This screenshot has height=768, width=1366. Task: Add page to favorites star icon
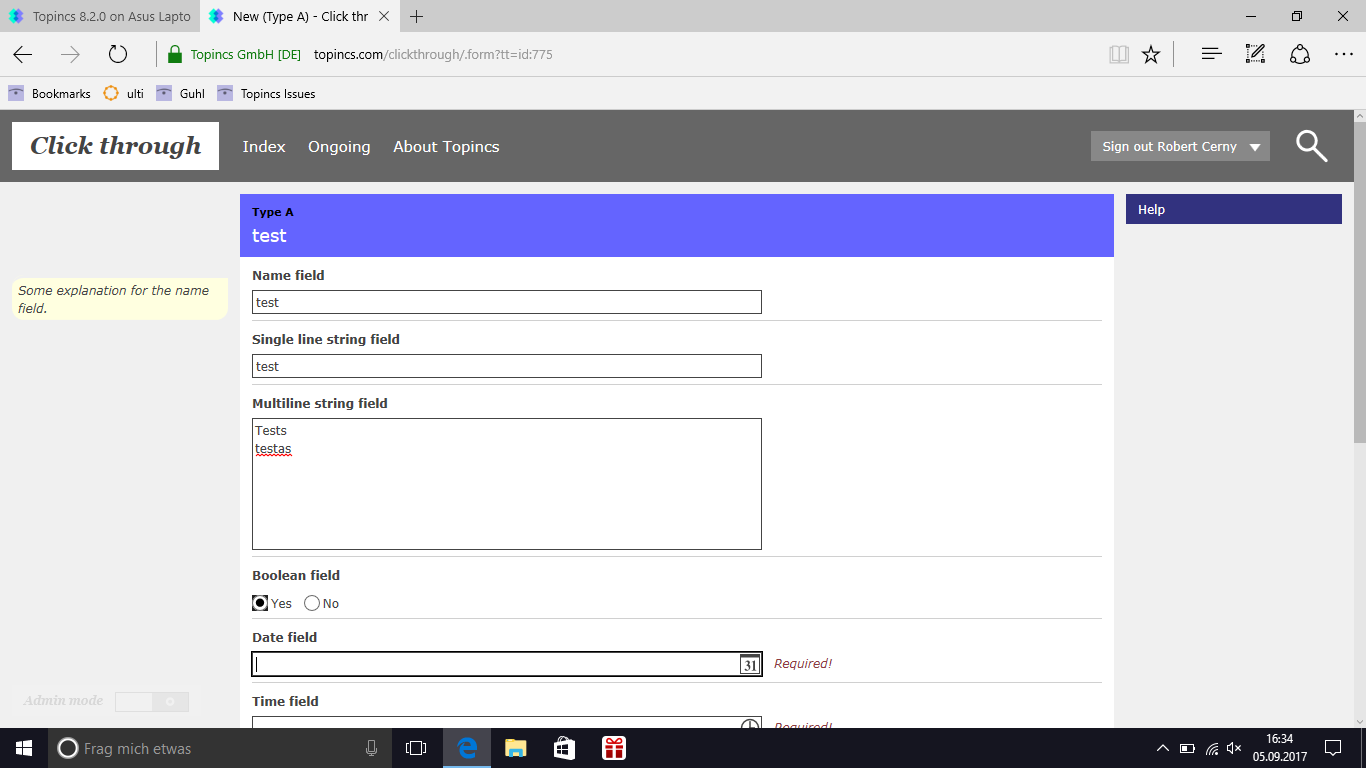click(1151, 55)
